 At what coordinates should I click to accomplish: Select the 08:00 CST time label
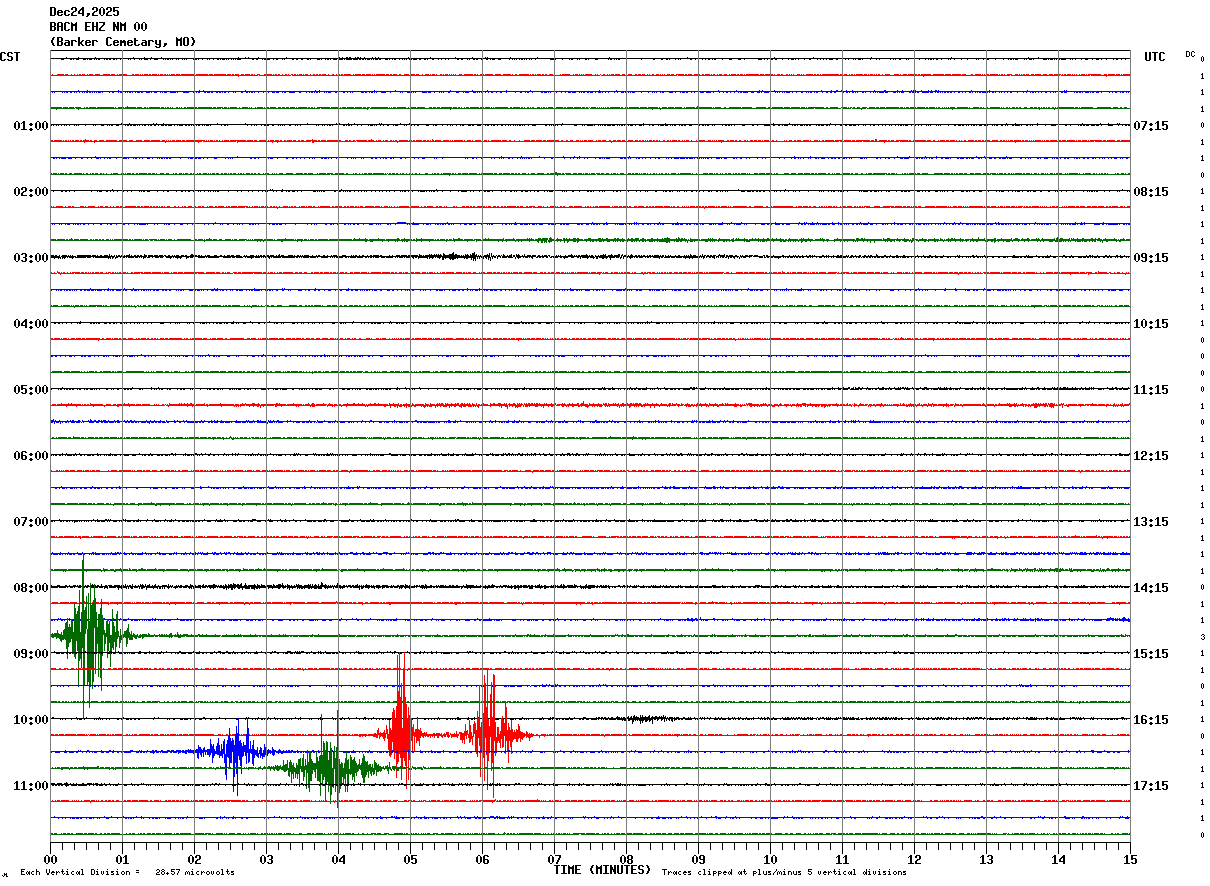[30, 588]
